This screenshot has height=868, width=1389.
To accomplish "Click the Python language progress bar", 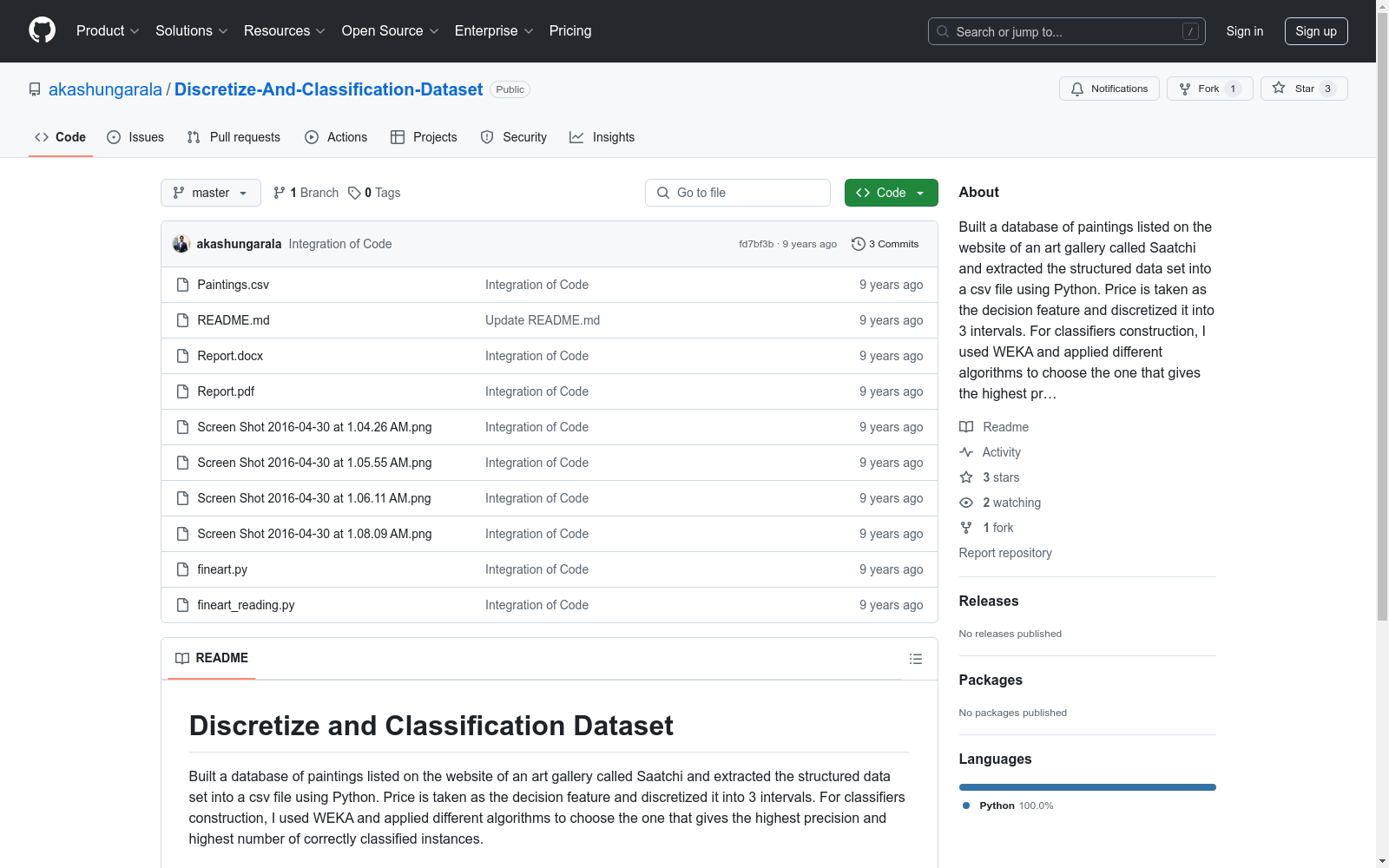I will (1088, 787).
